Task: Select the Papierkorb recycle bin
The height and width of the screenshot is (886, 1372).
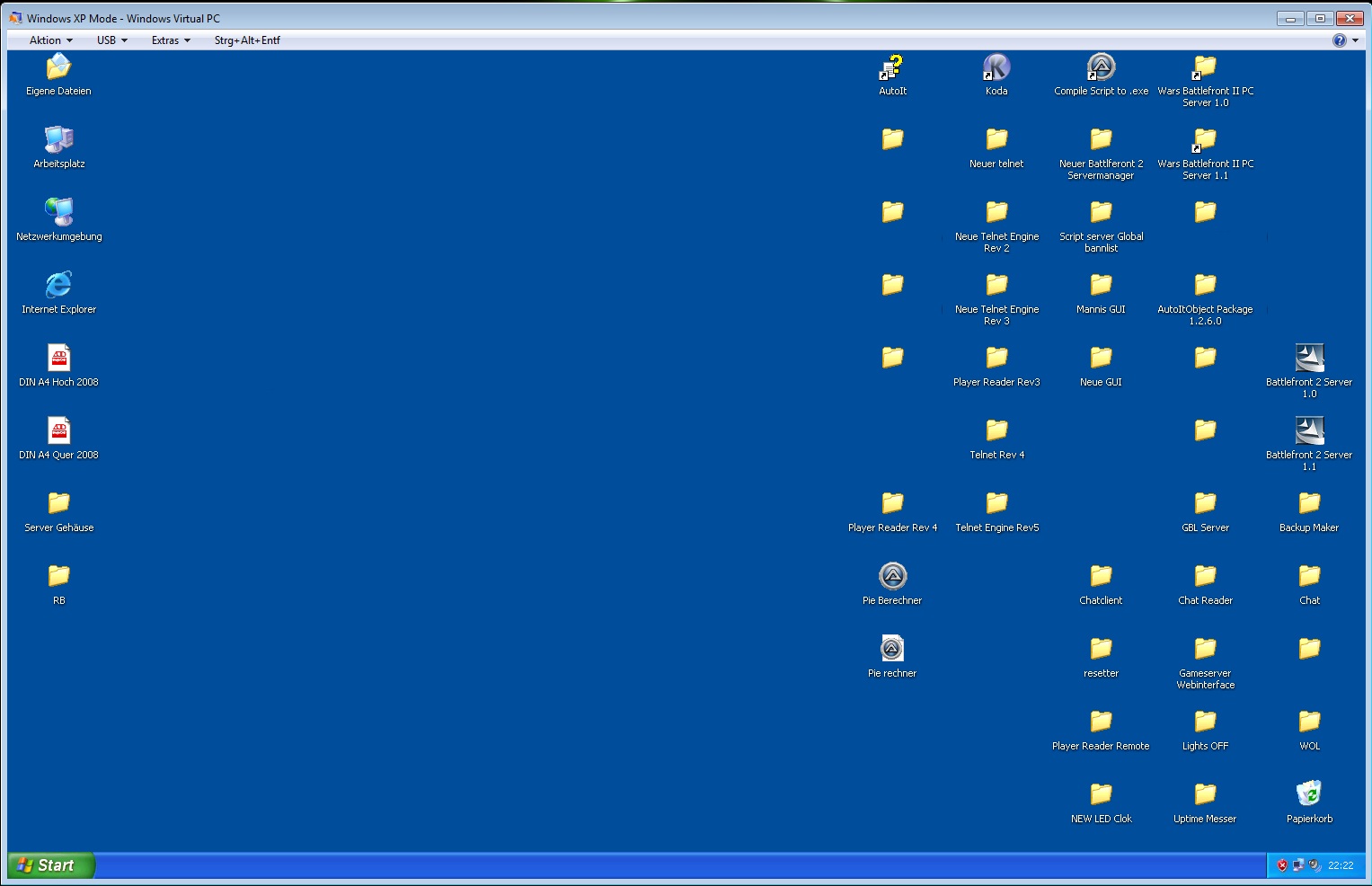Action: click(x=1309, y=794)
